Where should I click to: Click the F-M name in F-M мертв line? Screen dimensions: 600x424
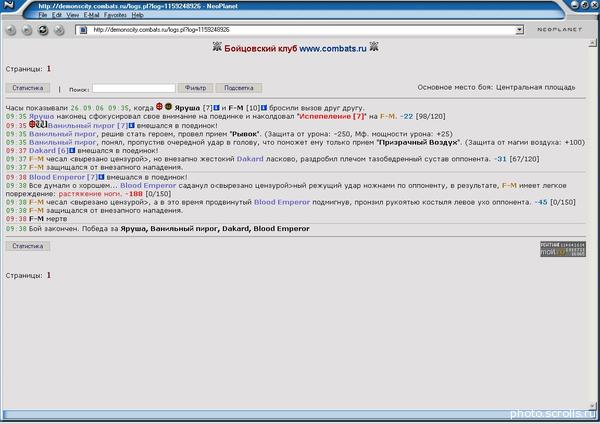pyautogui.click(x=36, y=219)
